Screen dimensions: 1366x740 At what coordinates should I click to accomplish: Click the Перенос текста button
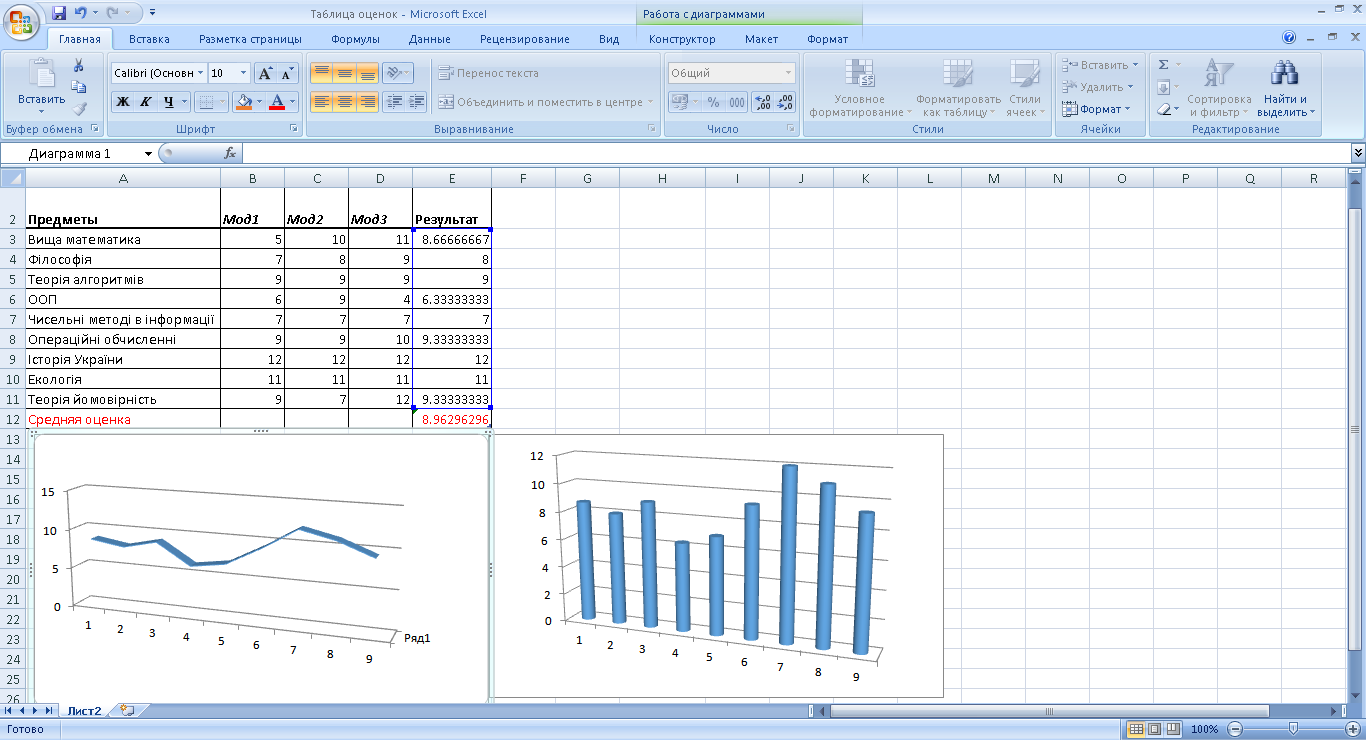click(x=488, y=73)
